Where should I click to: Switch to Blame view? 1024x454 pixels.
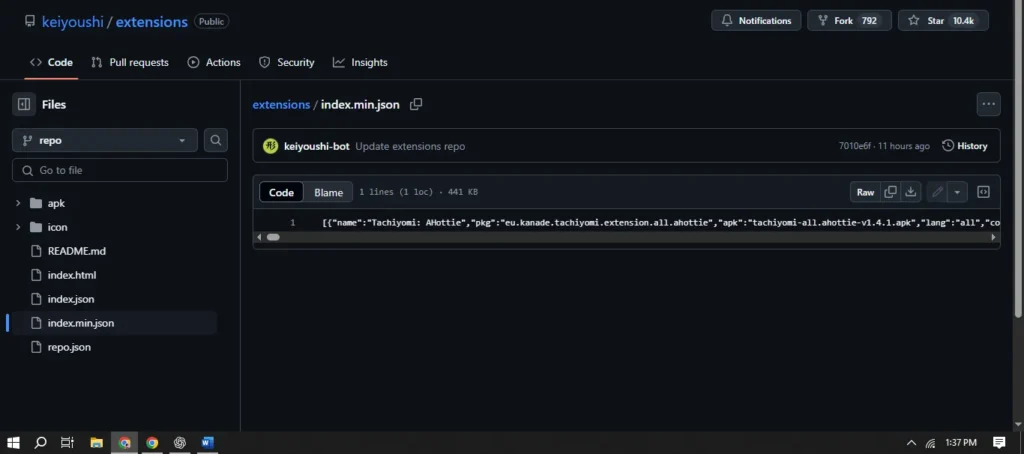coord(328,192)
